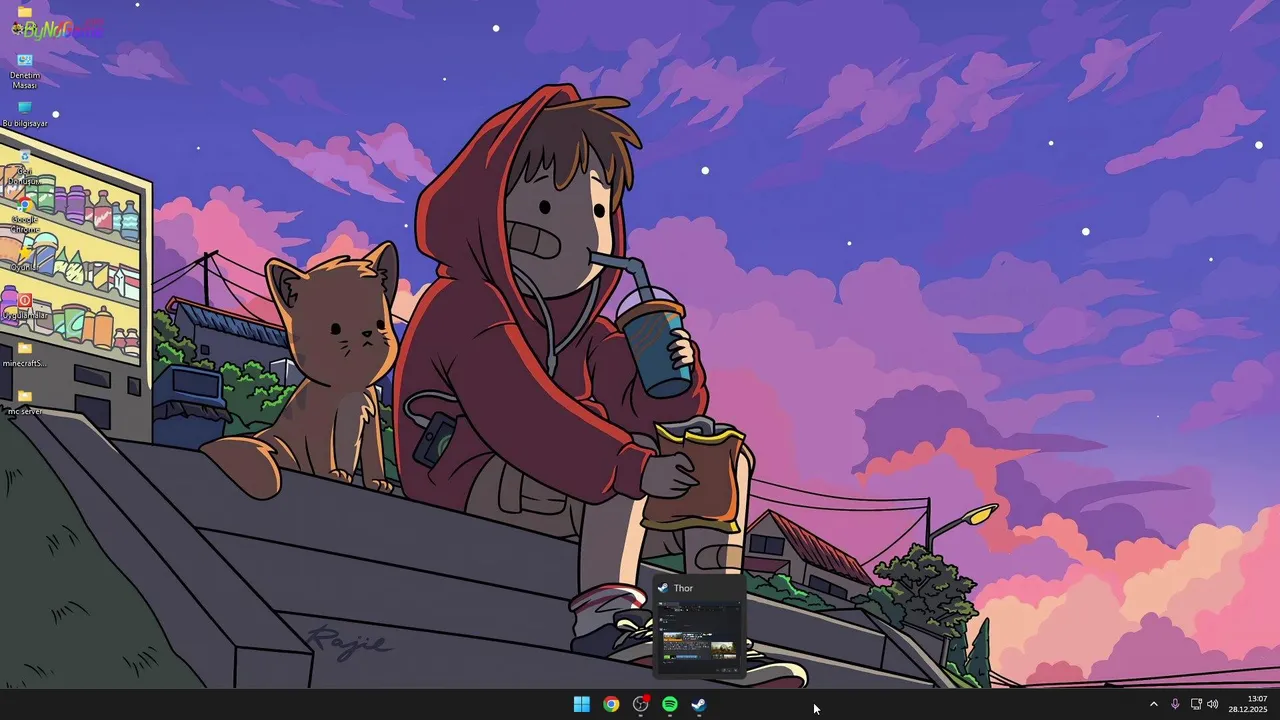Click the microphone icon in the system tray
1280x720 pixels.
(x=1175, y=704)
